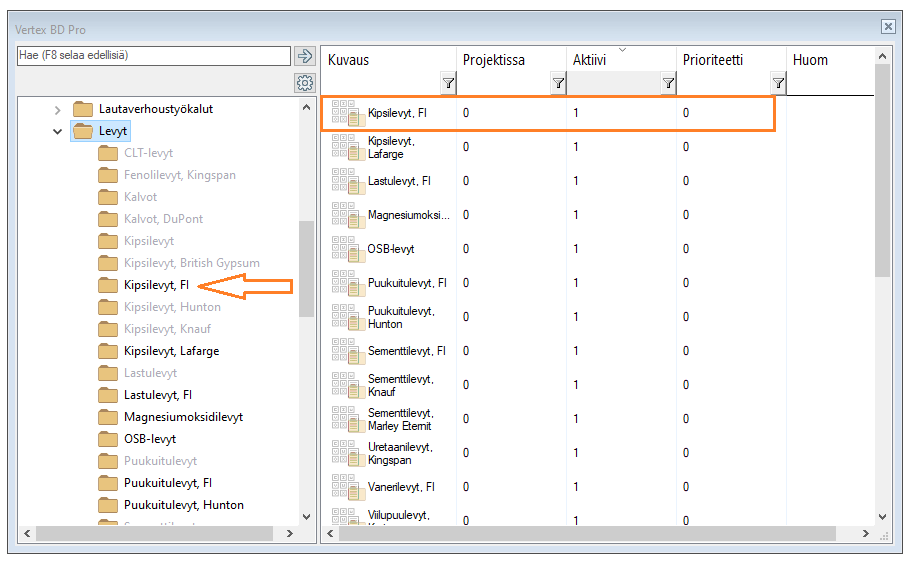The width and height of the screenshot is (911, 567).
Task: Select Kipsilevyt, FI folder in tree
Action: pyautogui.click(x=157, y=285)
